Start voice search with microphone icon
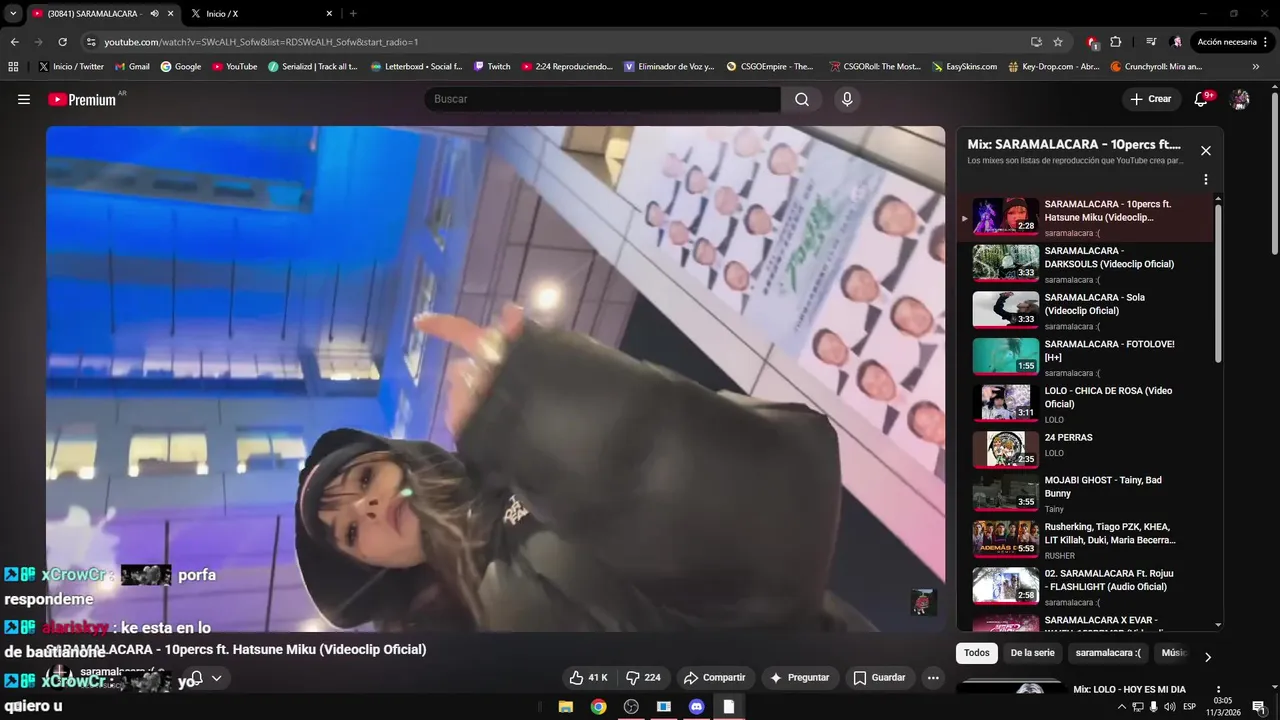 click(x=847, y=99)
